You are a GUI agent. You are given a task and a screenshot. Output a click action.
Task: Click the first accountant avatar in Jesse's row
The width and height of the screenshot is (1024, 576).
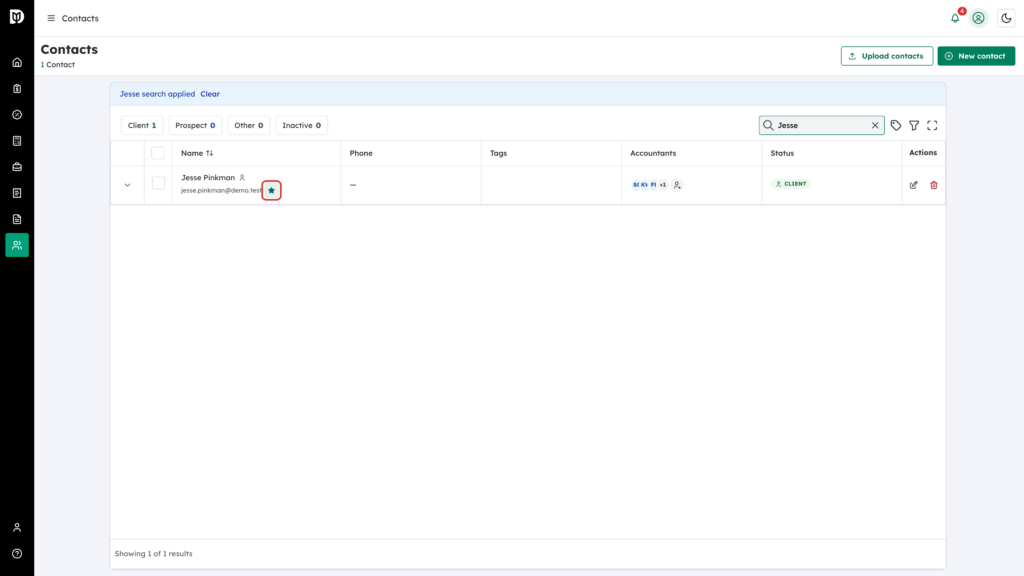click(636, 185)
